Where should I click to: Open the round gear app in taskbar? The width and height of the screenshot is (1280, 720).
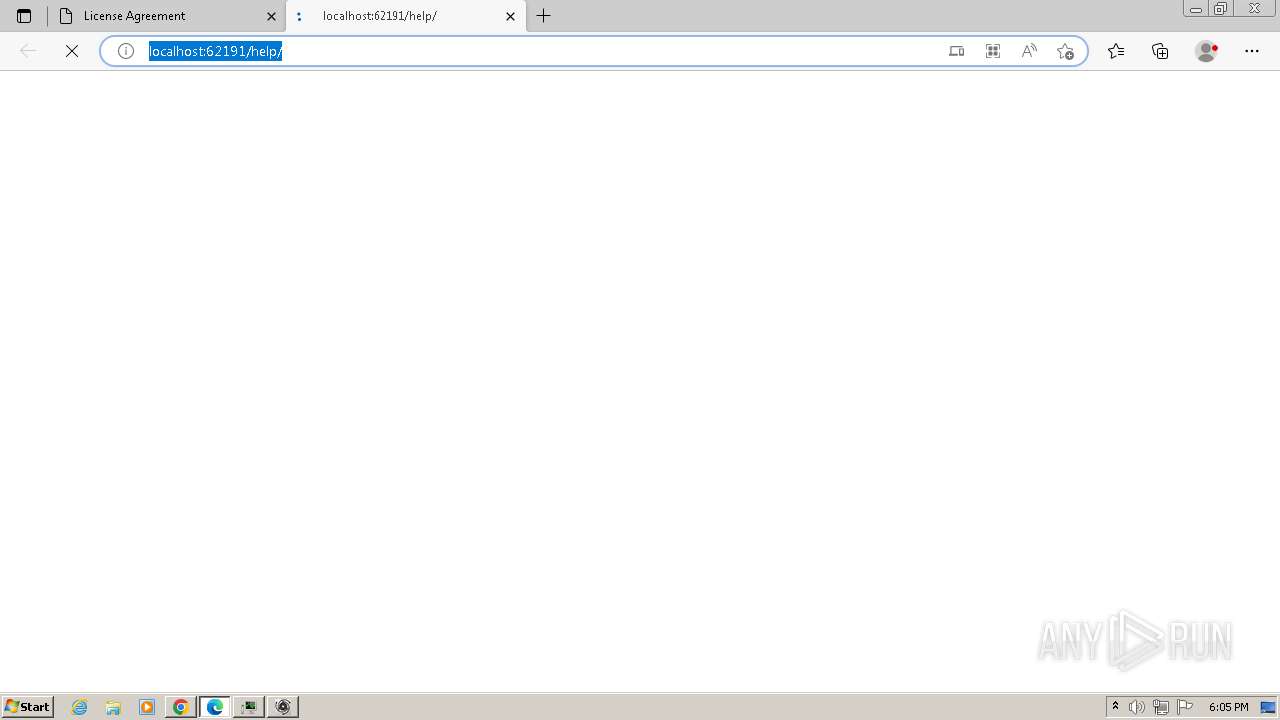(x=283, y=707)
